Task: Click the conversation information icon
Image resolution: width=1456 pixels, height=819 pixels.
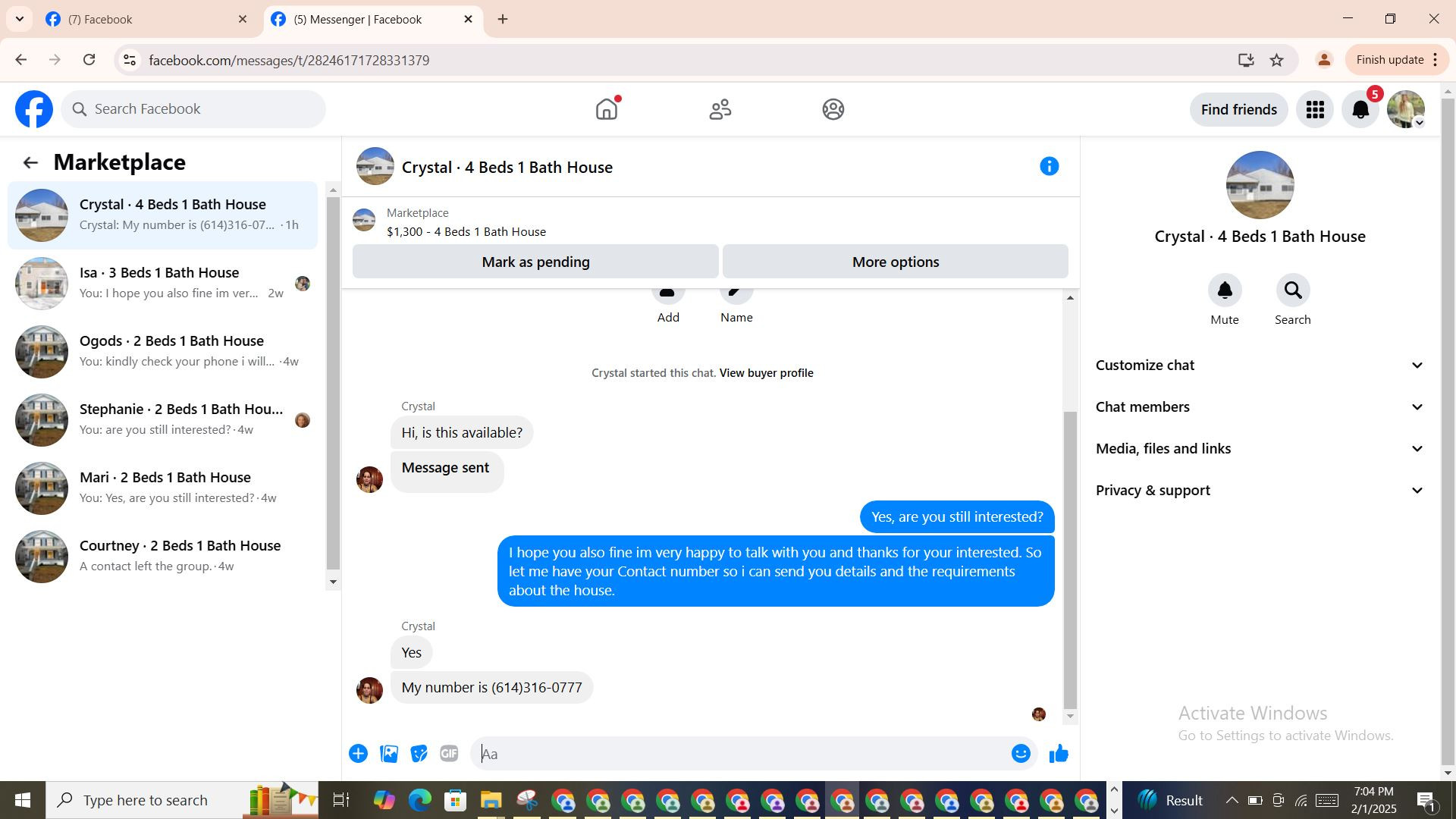Action: tap(1049, 167)
